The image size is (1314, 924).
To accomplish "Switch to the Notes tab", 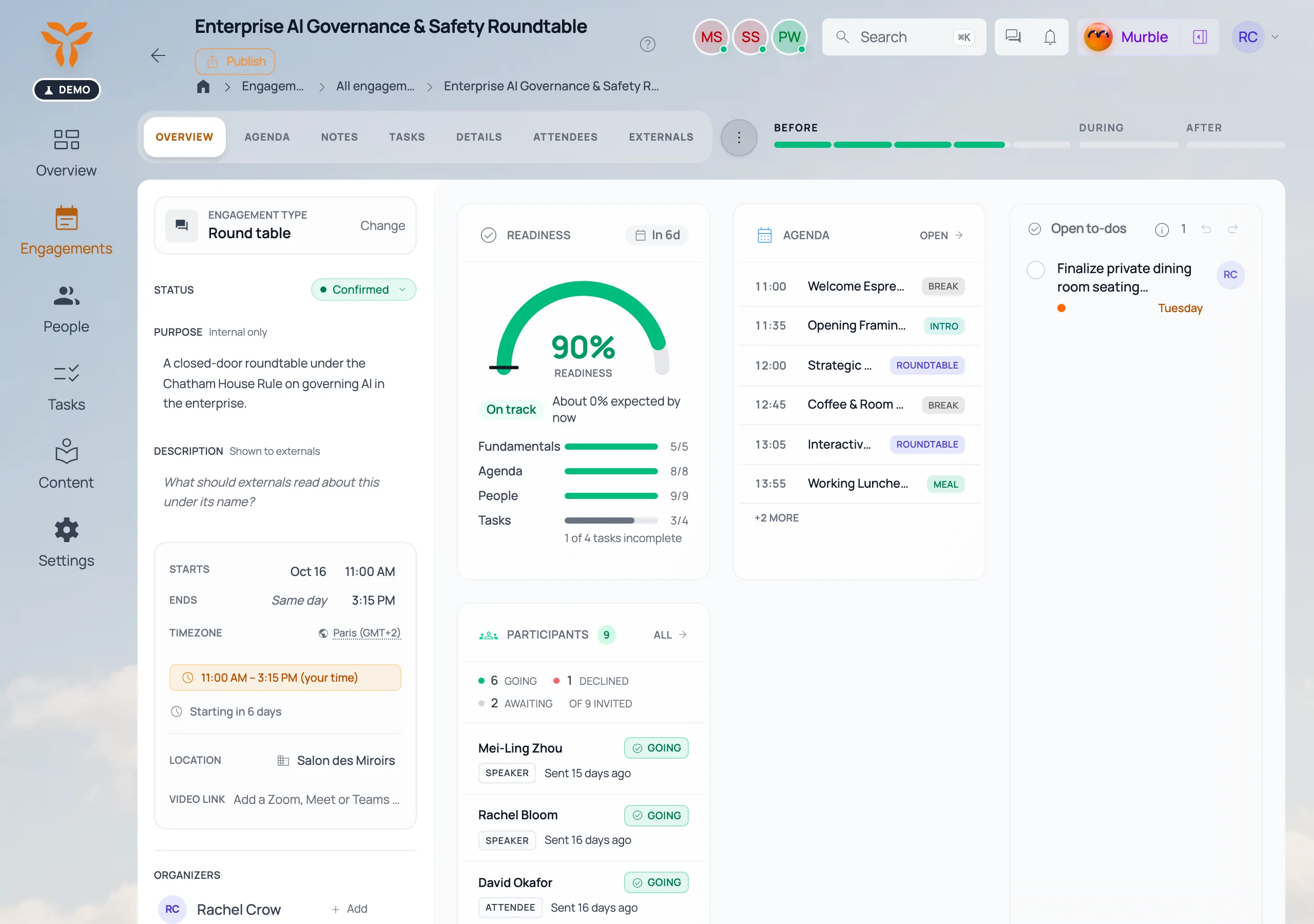I will point(339,138).
